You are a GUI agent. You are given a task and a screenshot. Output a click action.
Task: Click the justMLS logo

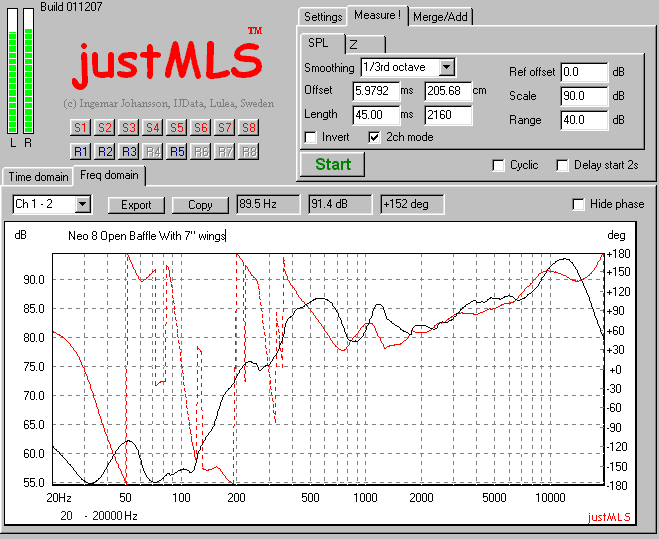[167, 61]
